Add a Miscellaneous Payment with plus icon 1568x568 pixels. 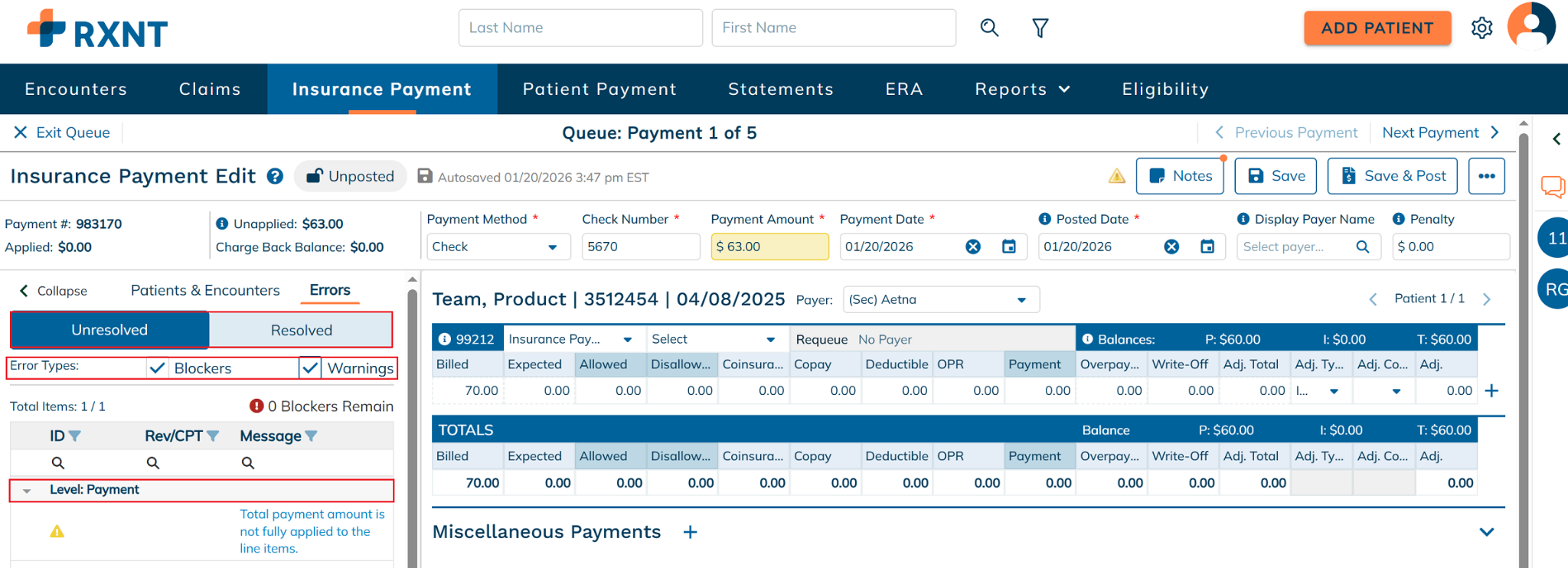pos(690,532)
